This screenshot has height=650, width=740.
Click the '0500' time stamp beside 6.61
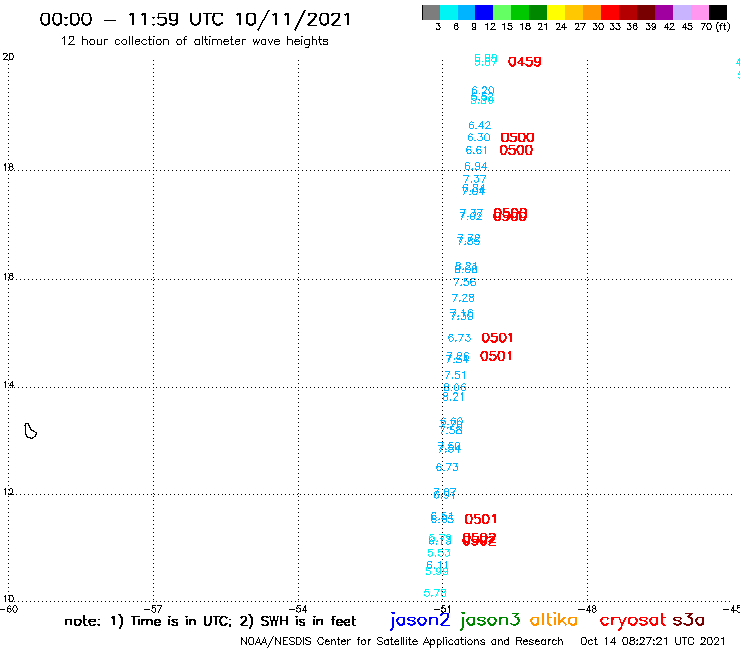[516, 150]
